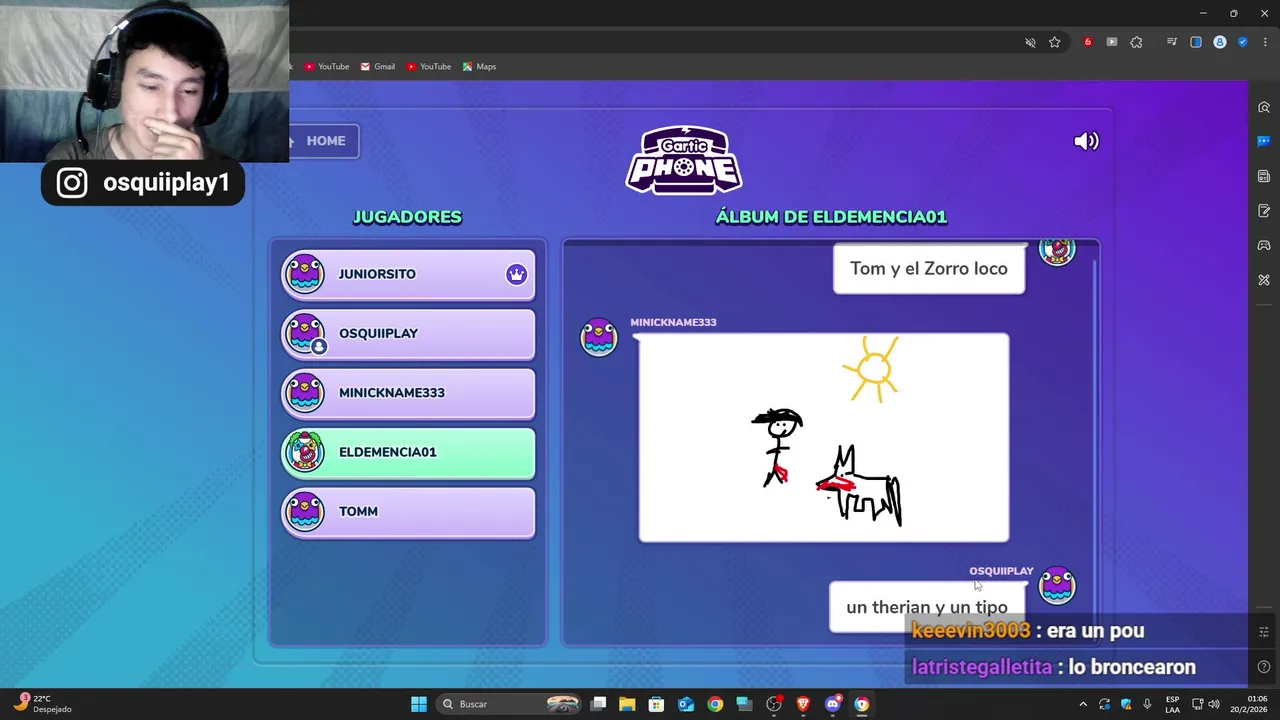Select player TOMM in the list

408,512
